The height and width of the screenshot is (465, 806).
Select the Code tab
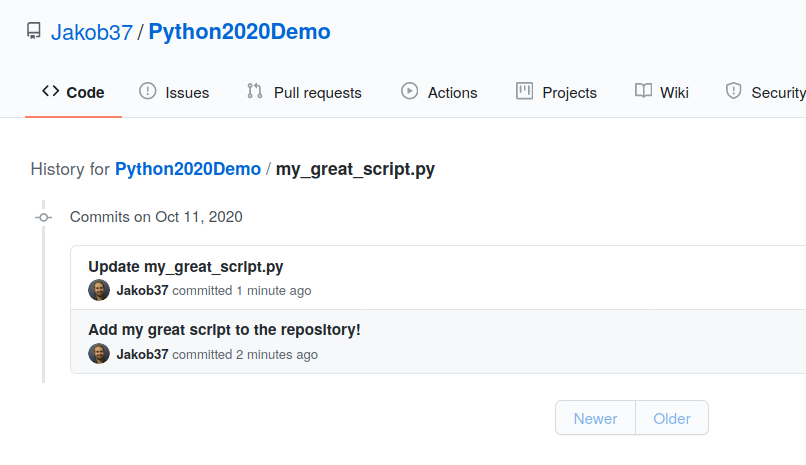[74, 92]
